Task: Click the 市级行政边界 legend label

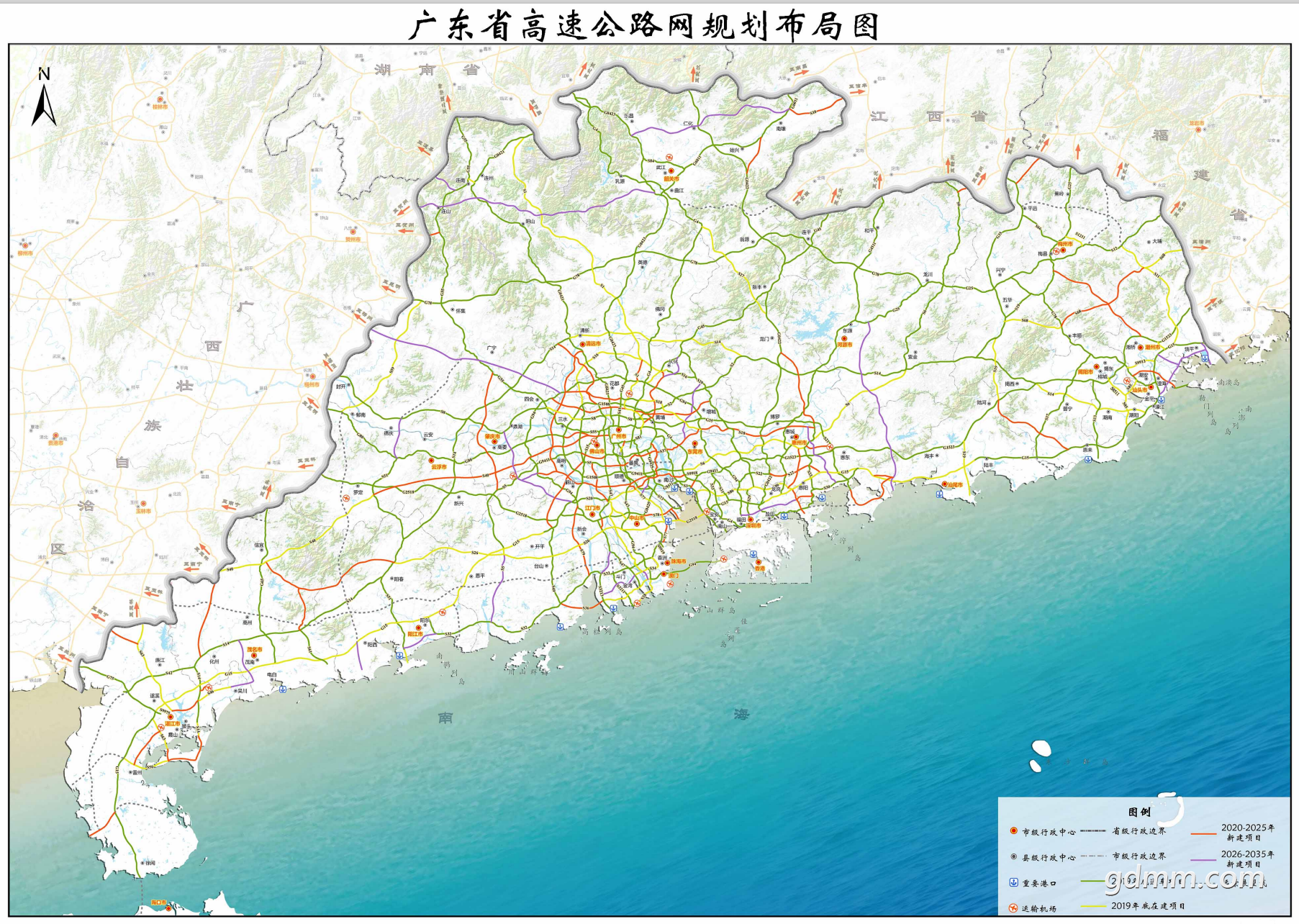Action: [1139, 856]
